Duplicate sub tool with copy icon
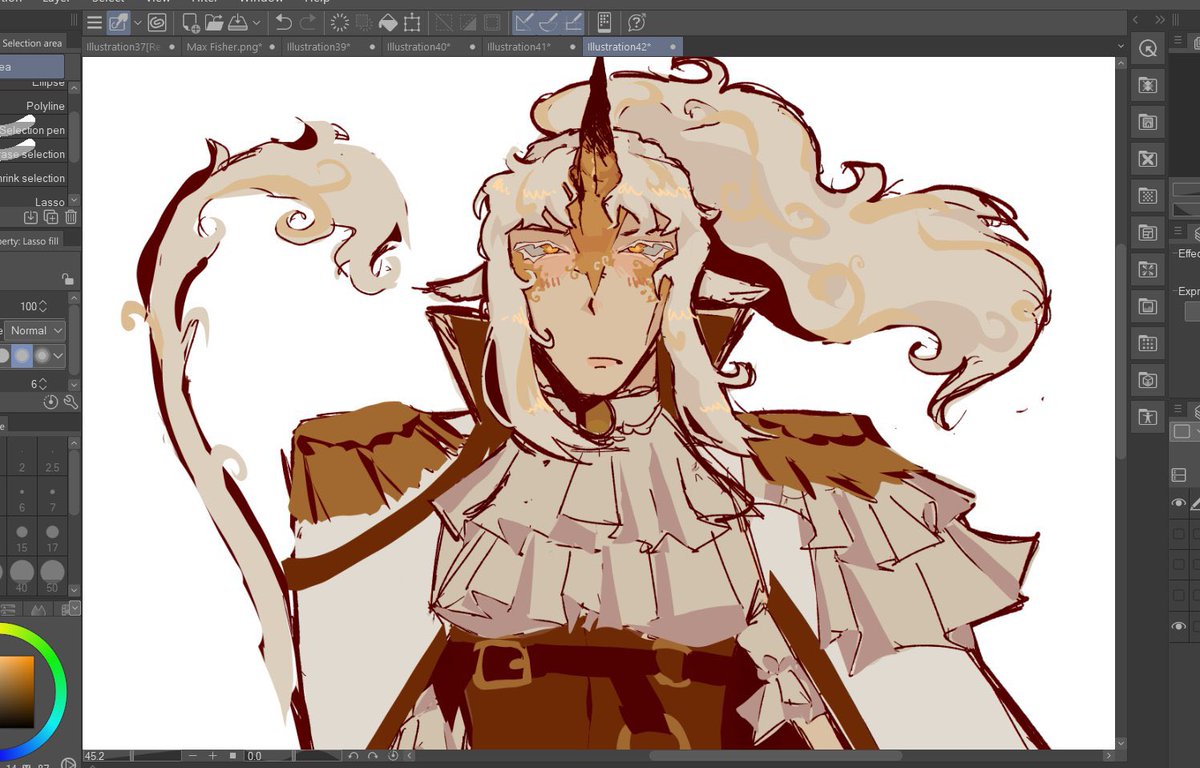Screen dimensions: 1200x768 [x=51, y=218]
